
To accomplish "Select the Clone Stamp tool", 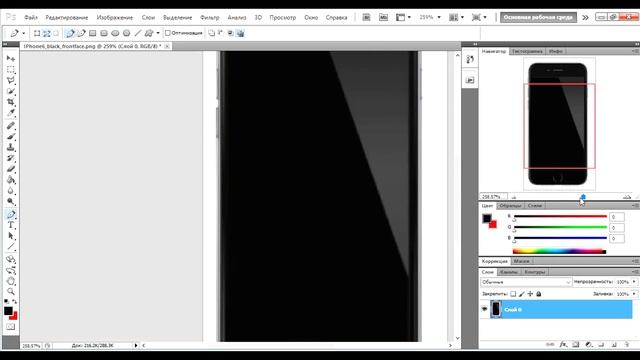I will point(11,147).
